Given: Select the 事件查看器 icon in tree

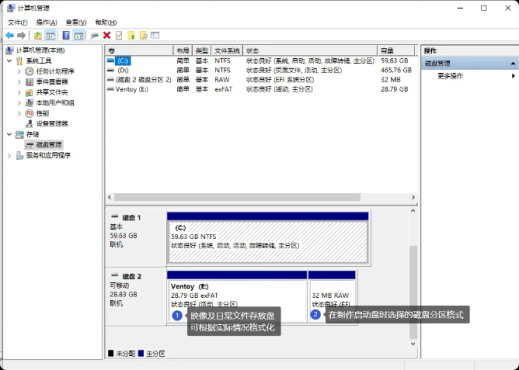Looking at the screenshot, I should point(29,82).
